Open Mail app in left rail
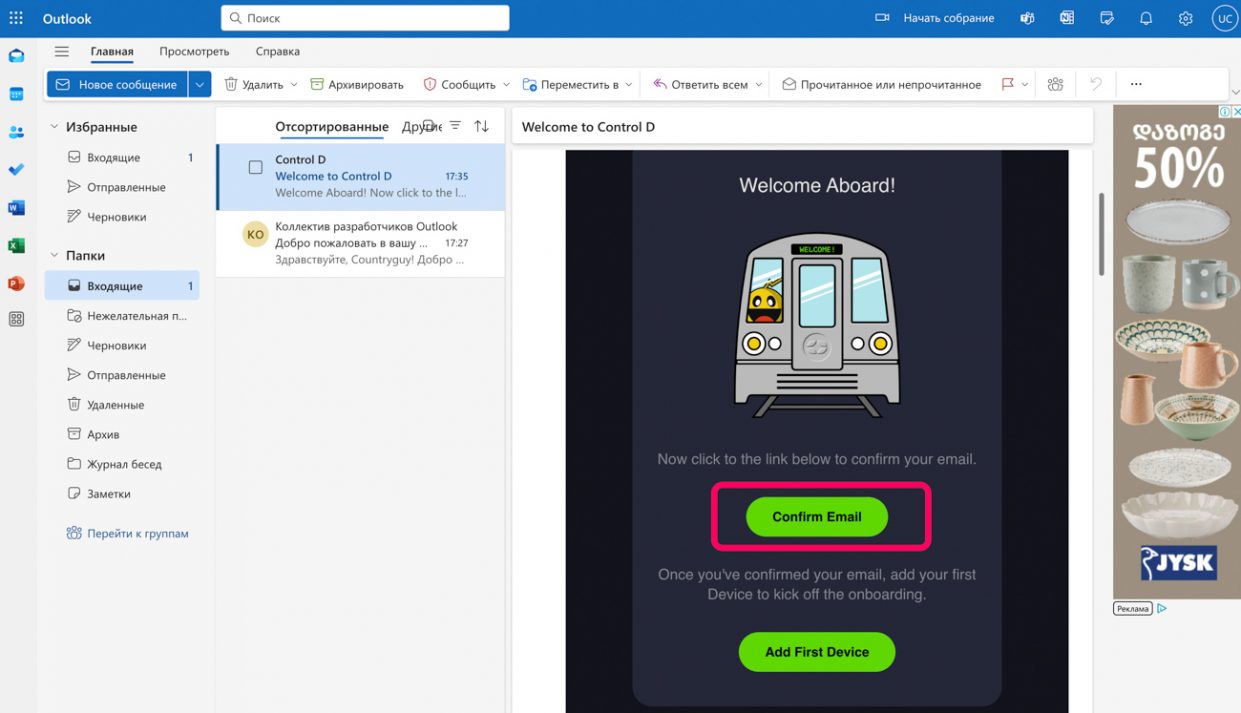 coord(16,56)
